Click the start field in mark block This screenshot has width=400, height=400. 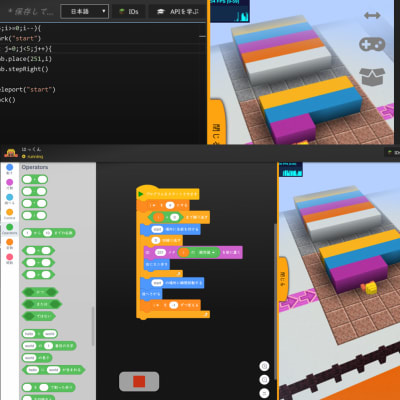[x=157, y=229]
